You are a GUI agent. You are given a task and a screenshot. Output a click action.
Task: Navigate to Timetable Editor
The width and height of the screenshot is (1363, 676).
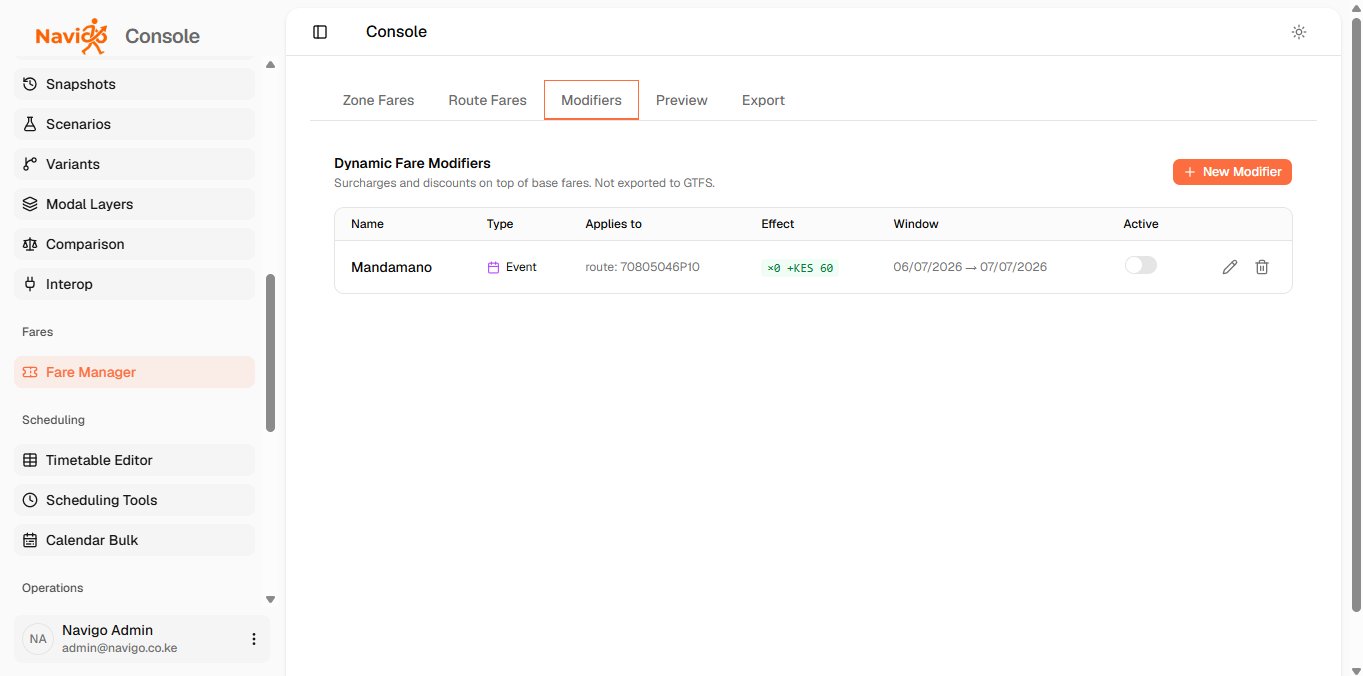[134, 460]
